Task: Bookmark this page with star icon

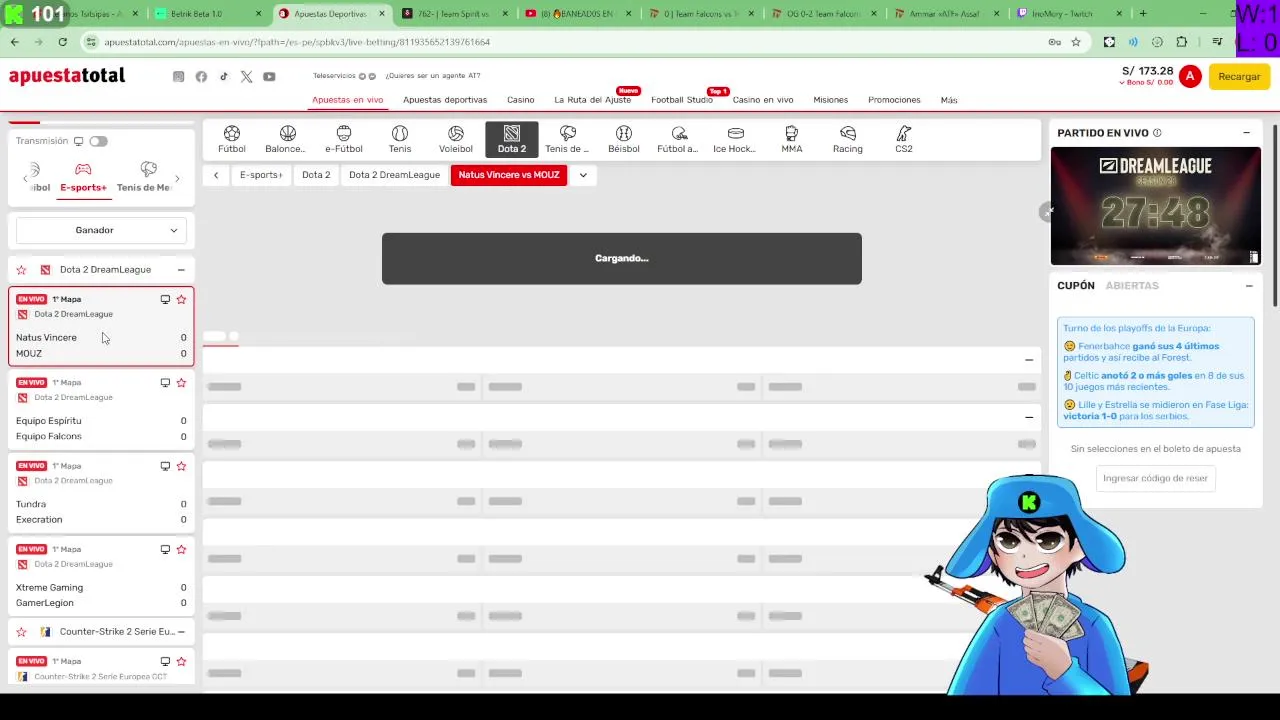Action: pos(1076,42)
